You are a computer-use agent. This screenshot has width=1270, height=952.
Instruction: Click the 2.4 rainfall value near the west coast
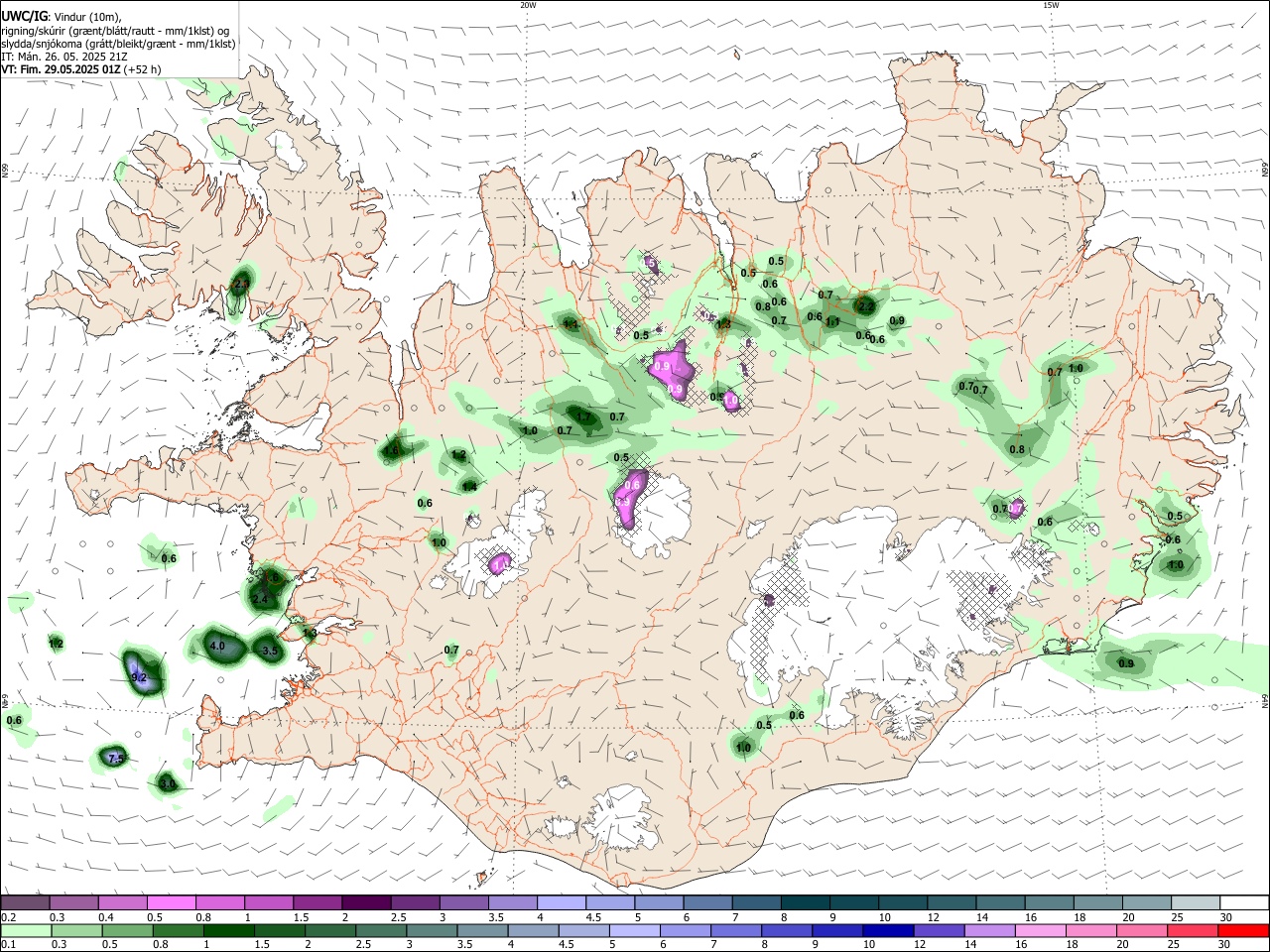pyautogui.click(x=260, y=600)
